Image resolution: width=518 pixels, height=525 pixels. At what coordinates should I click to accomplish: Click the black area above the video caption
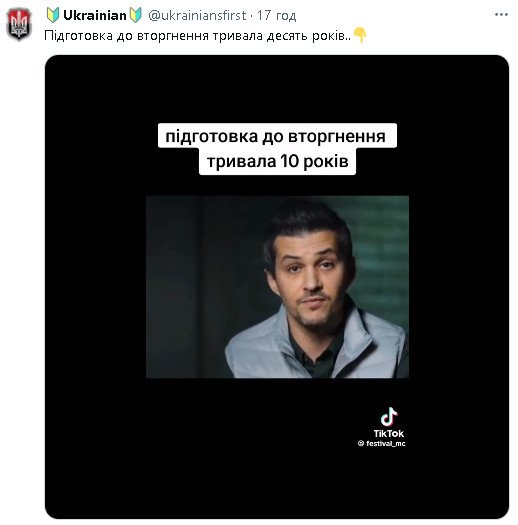[x=277, y=89]
